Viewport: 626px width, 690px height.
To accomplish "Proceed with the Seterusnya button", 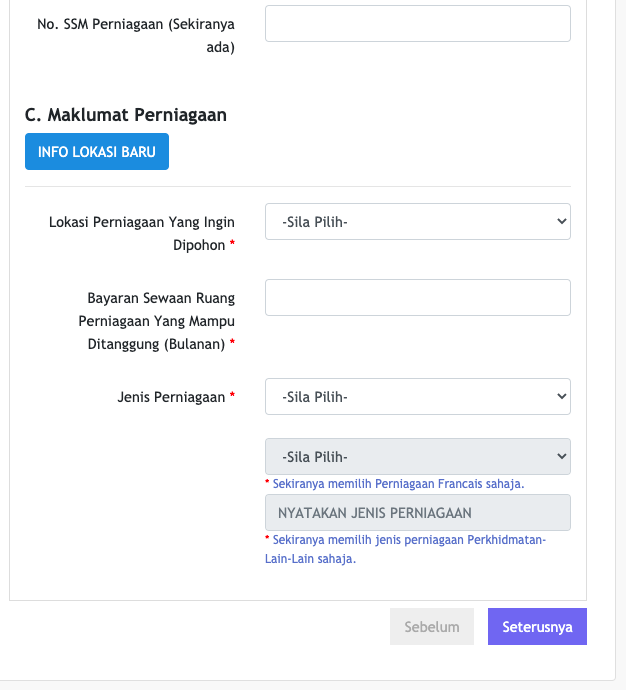I will tap(537, 627).
